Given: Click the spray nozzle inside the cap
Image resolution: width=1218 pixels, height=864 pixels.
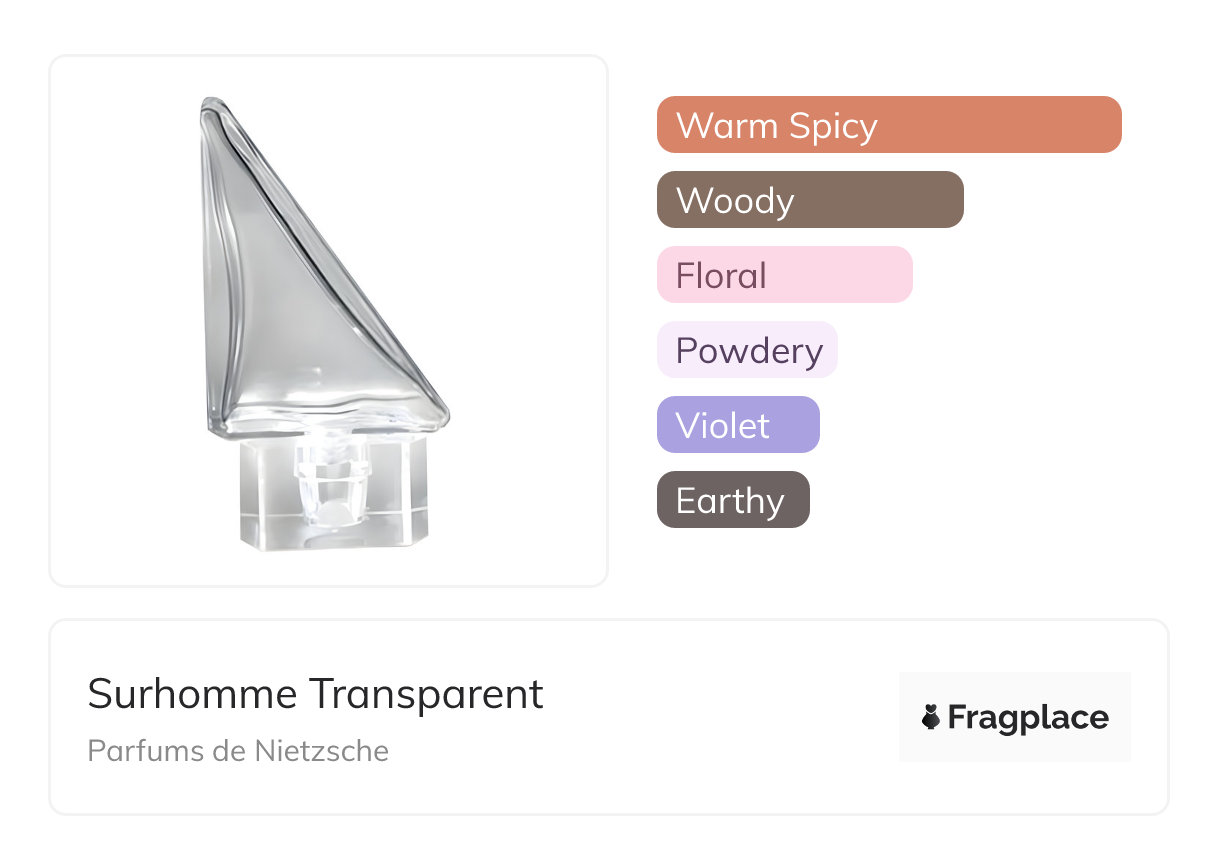Looking at the screenshot, I should coord(328,478).
